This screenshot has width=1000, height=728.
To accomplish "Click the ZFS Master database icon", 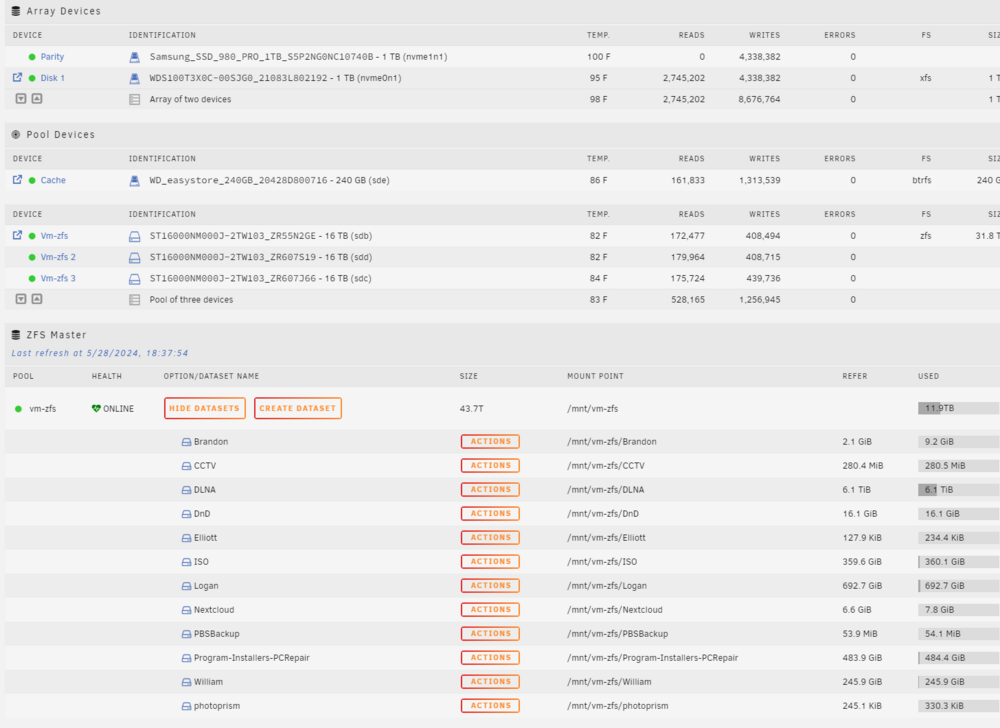I will pos(16,335).
